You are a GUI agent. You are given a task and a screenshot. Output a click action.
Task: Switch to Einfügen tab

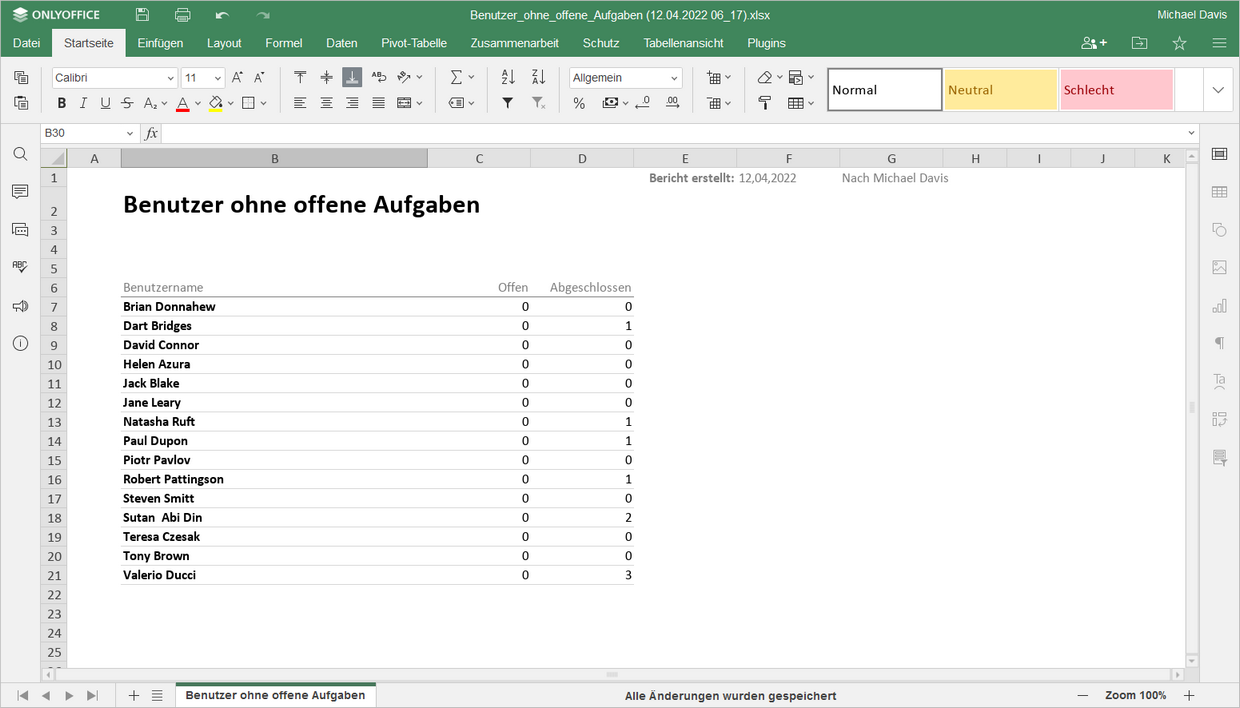(160, 43)
